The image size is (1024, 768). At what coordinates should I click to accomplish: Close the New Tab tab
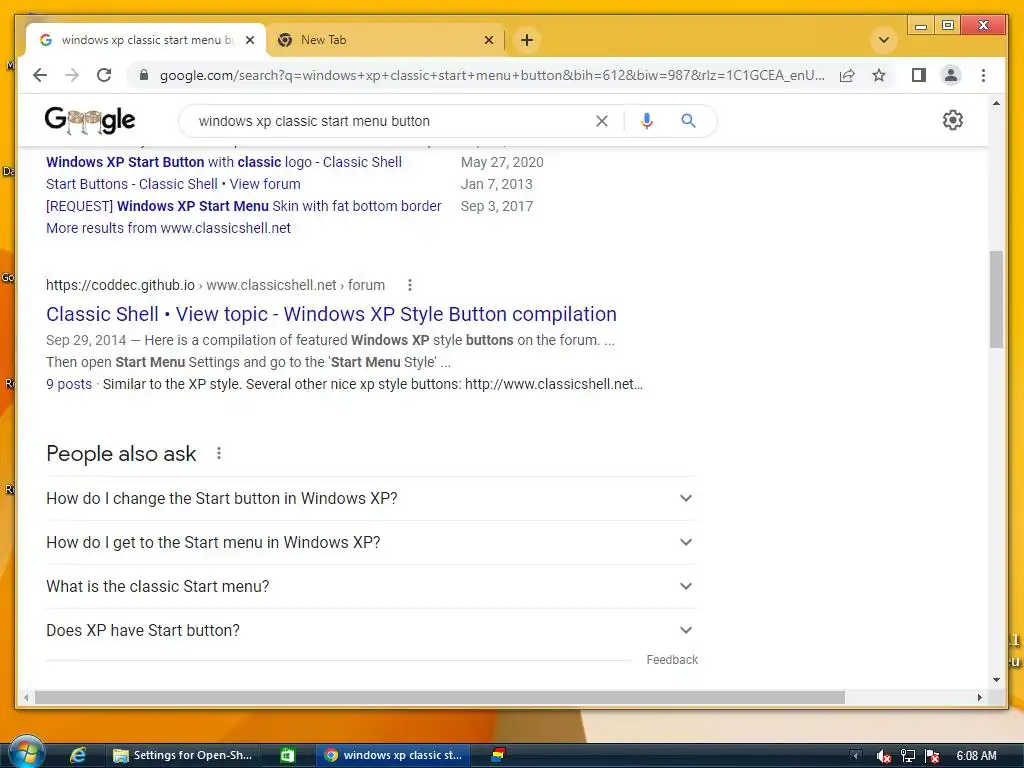pos(488,40)
